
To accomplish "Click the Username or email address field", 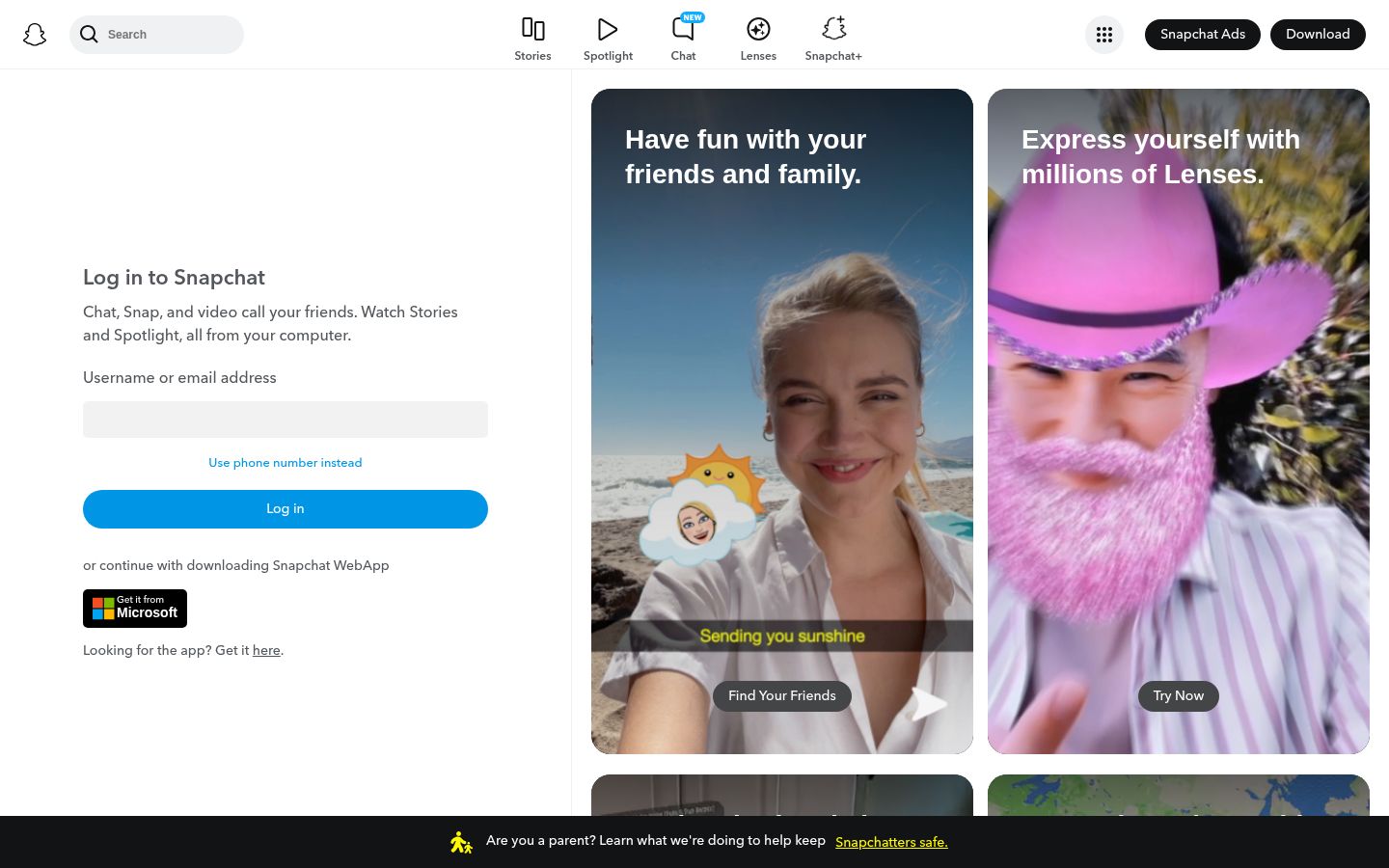I will (x=285, y=419).
